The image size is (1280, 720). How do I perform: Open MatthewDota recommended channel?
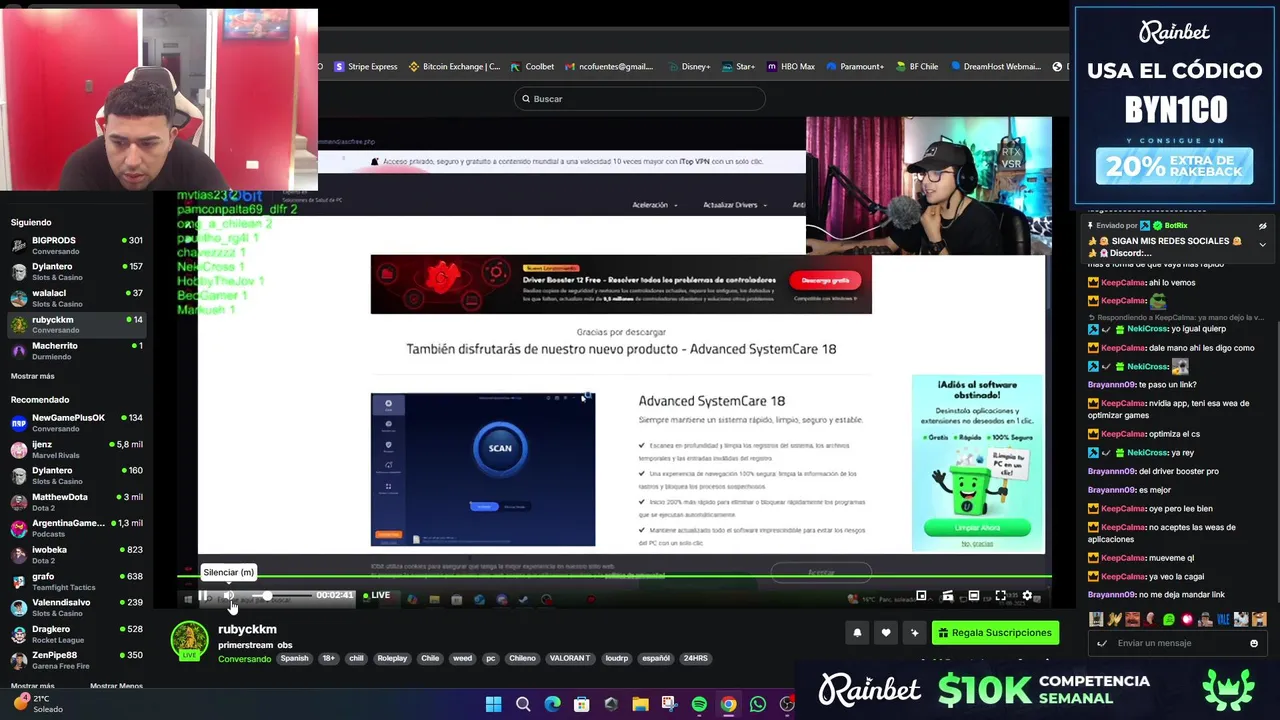click(x=76, y=502)
